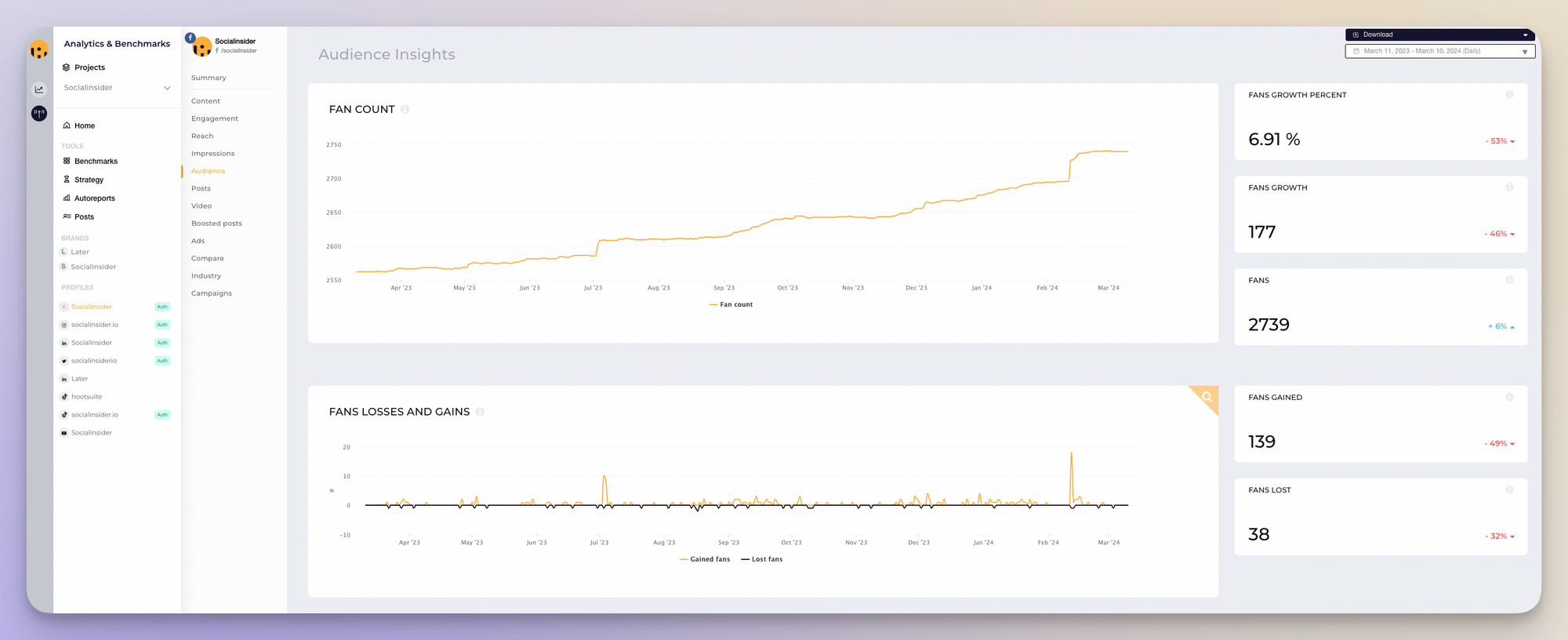Expand the Socialinsider project dropdown
1568x640 pixels.
166,88
